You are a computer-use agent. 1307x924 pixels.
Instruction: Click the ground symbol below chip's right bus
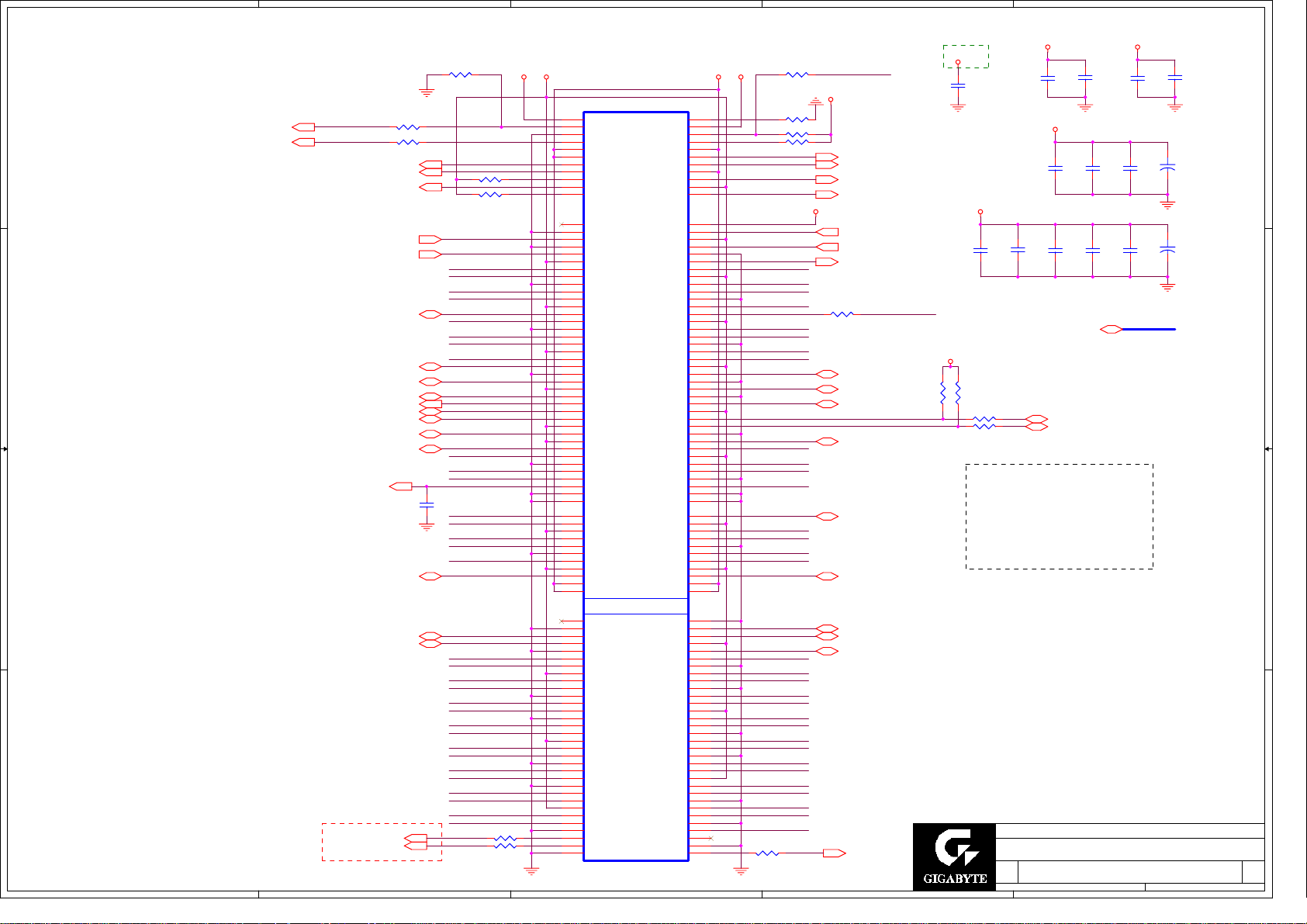[x=741, y=871]
